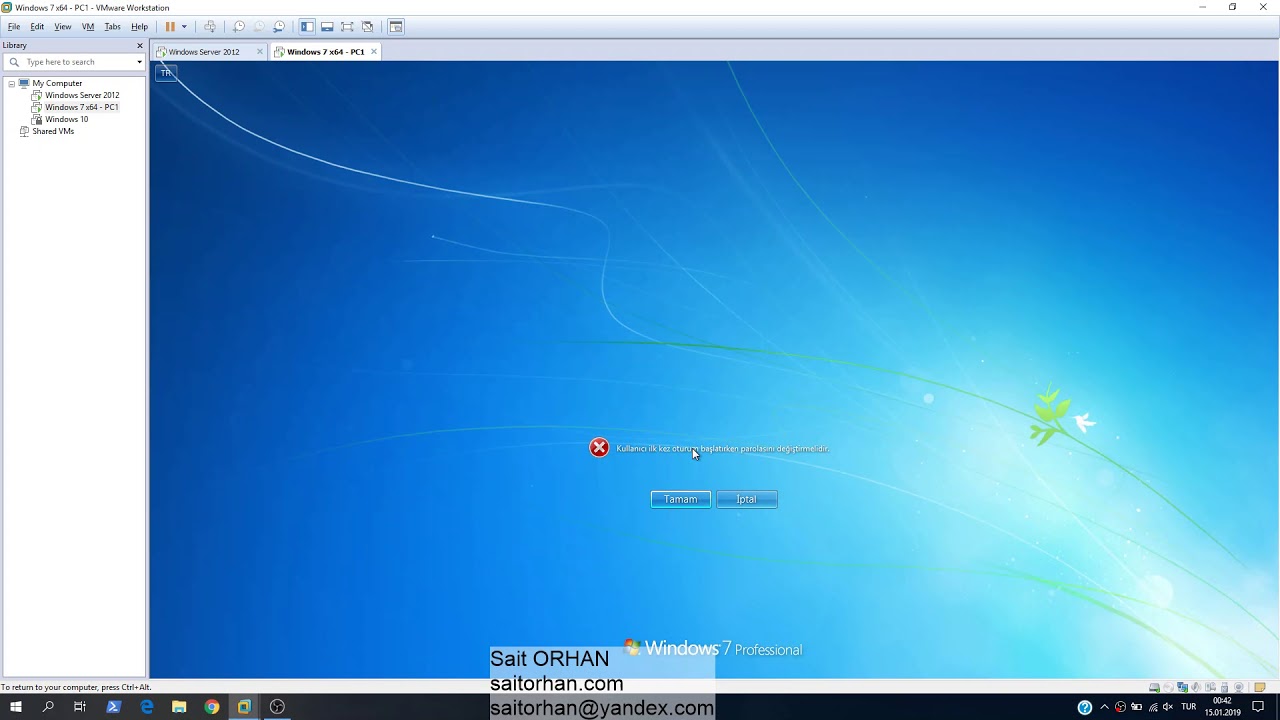Image resolution: width=1280 pixels, height=720 pixels.
Task: Click the battery tray icon
Action: (1136, 707)
